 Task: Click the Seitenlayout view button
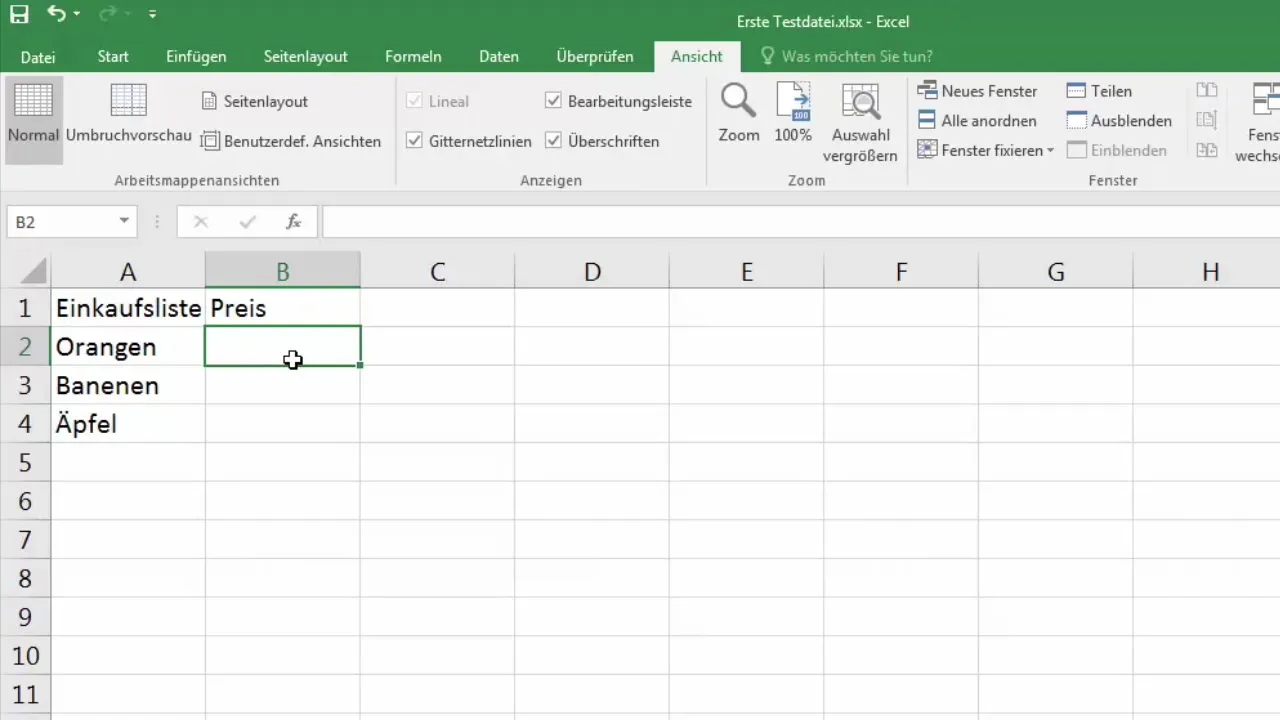point(255,101)
